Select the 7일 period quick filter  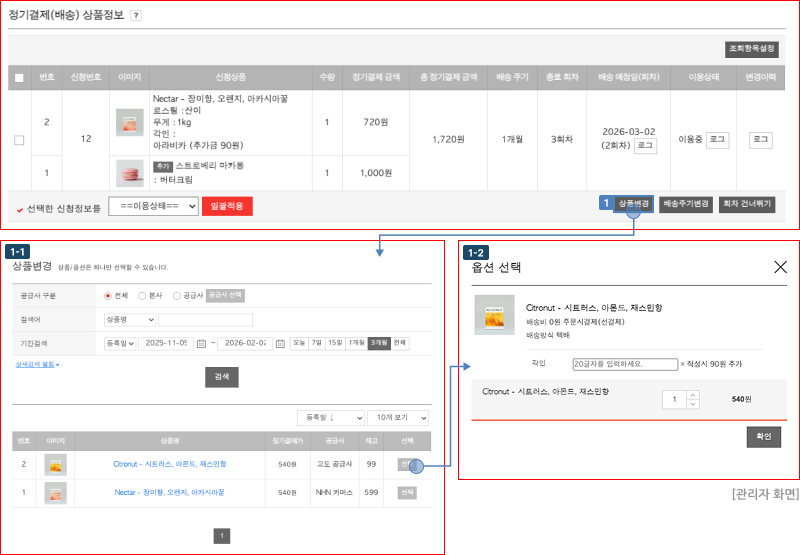(x=316, y=343)
